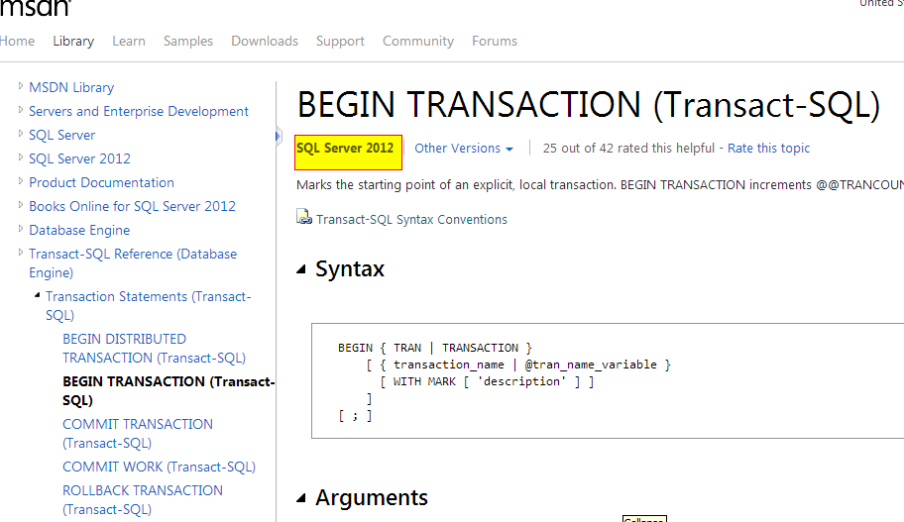Open the Support tab
Image resolution: width=904 pixels, height=522 pixels.
340,41
